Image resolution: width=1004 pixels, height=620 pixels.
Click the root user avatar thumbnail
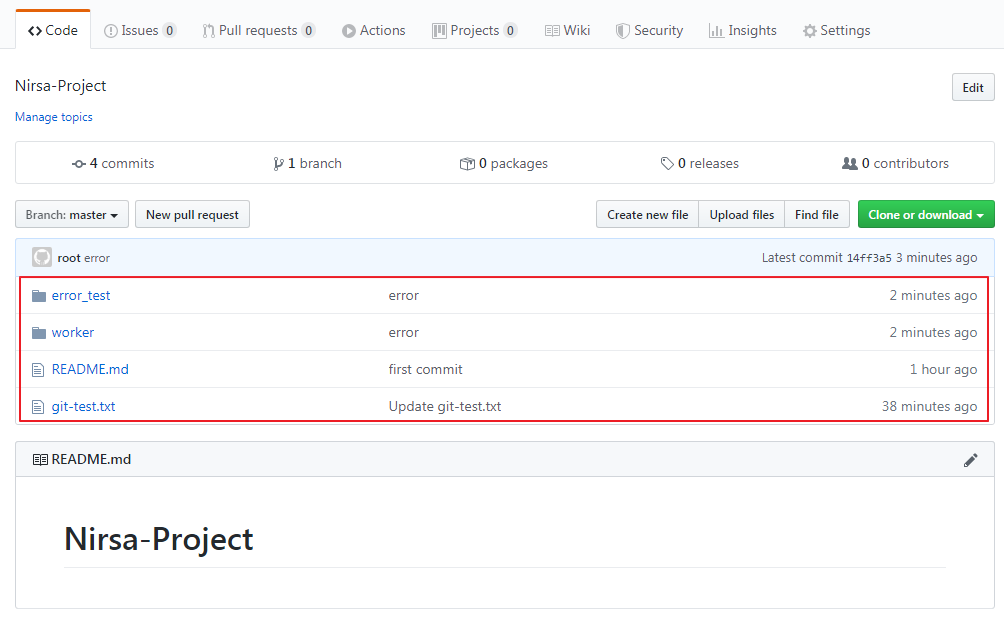[x=41, y=257]
